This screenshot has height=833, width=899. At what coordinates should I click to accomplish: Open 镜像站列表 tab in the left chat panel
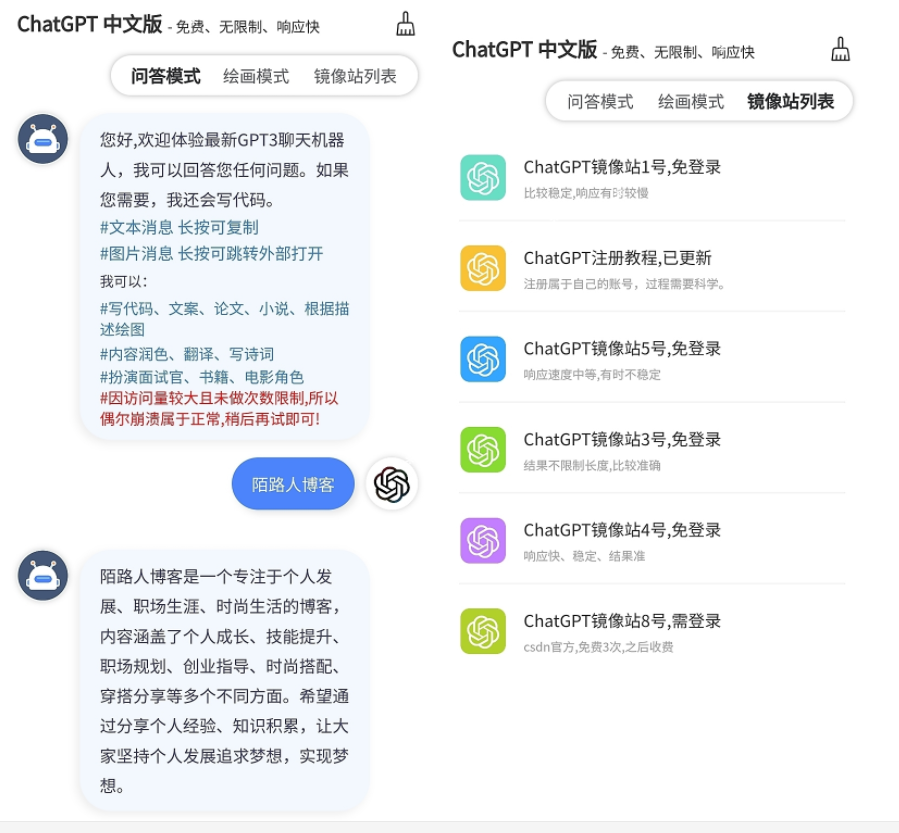click(x=355, y=76)
